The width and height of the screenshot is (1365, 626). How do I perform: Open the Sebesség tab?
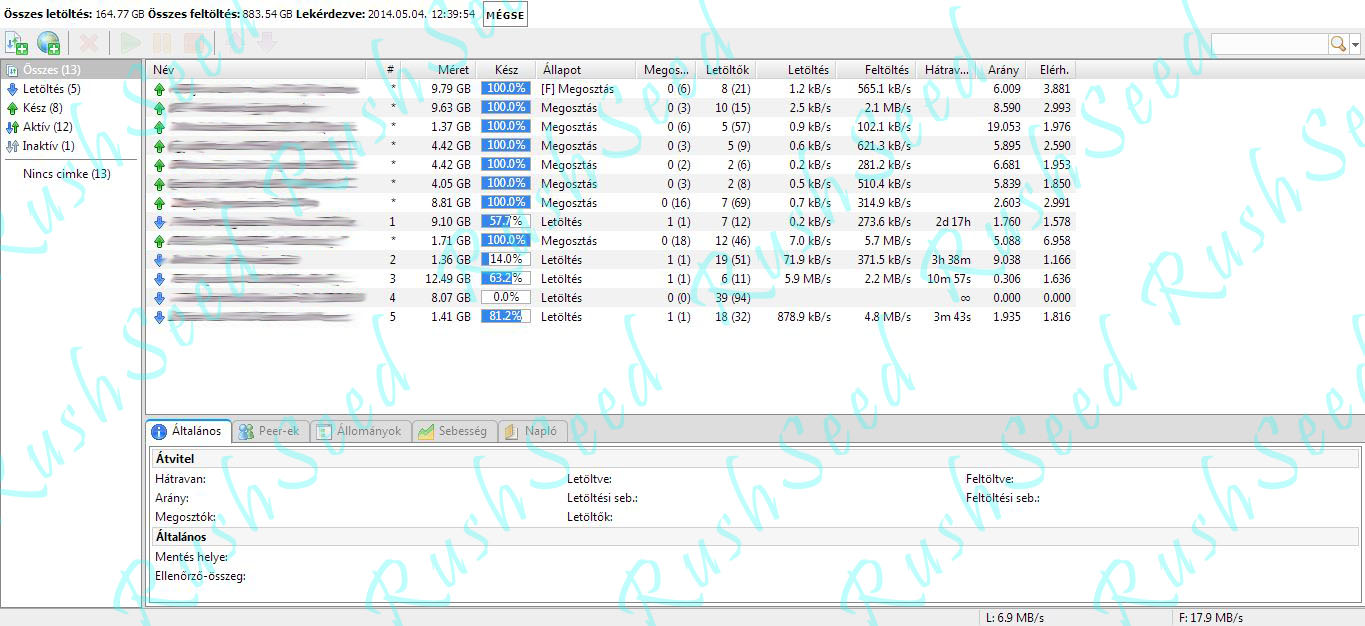(453, 431)
